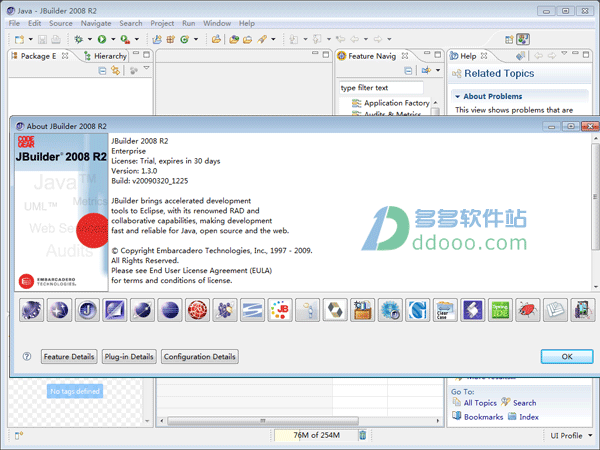Image resolution: width=600 pixels, height=450 pixels.
Task: Open the File menu
Action: 14,23
